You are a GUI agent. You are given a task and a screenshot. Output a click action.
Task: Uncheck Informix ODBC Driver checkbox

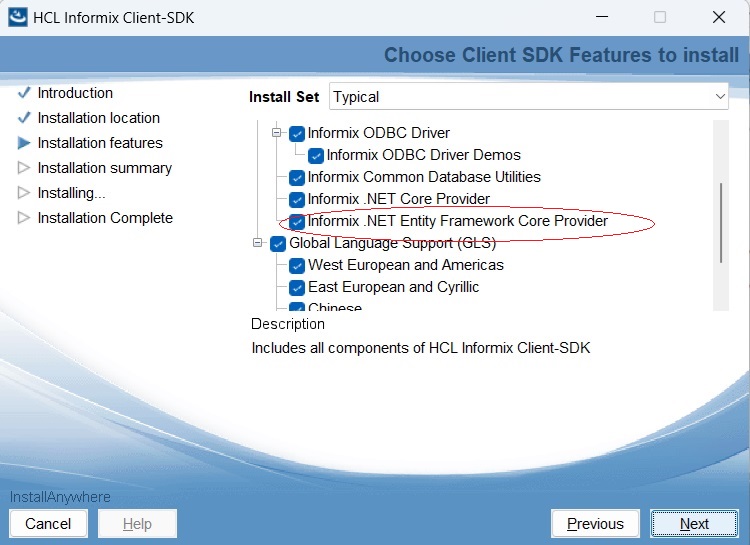click(x=297, y=133)
